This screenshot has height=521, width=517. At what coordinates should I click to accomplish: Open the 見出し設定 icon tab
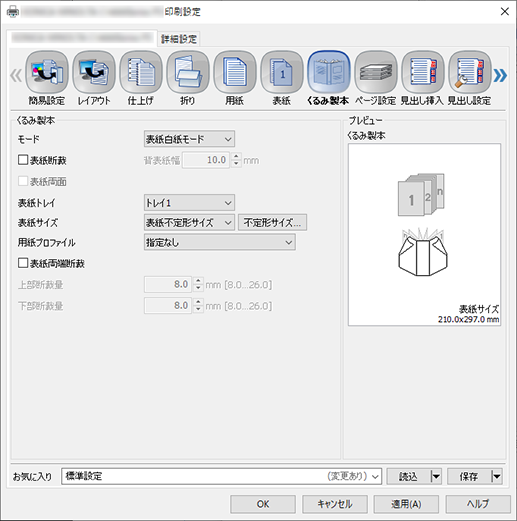pos(469,78)
